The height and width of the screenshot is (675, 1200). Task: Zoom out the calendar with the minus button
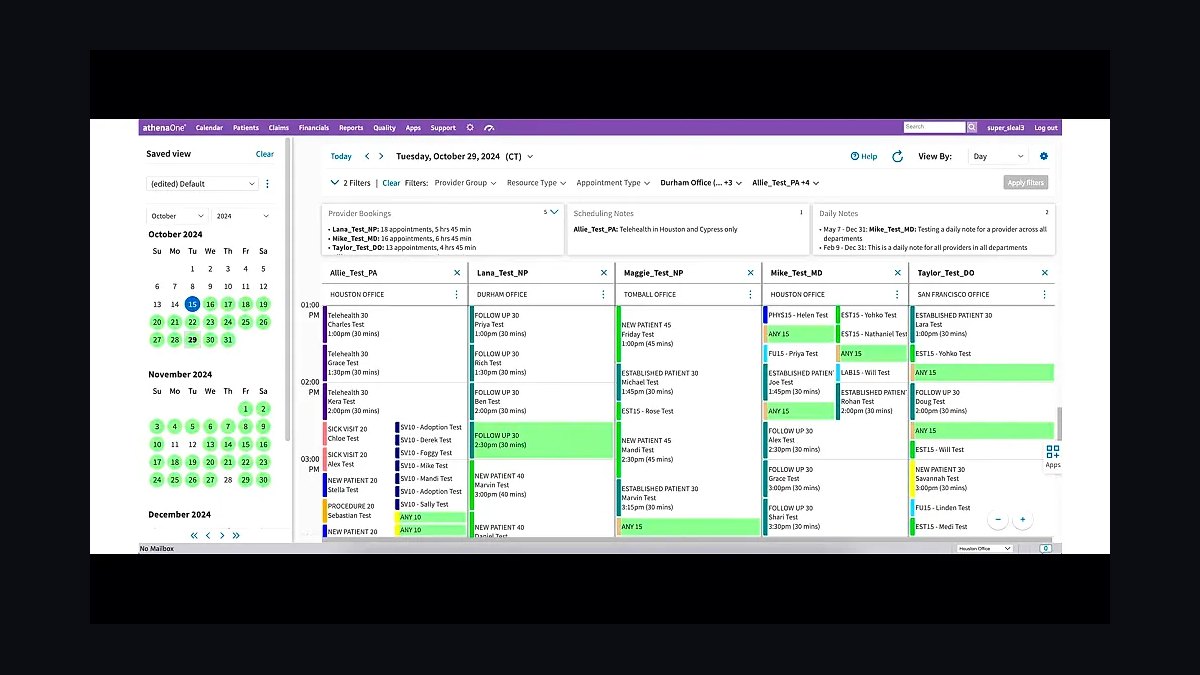997,520
